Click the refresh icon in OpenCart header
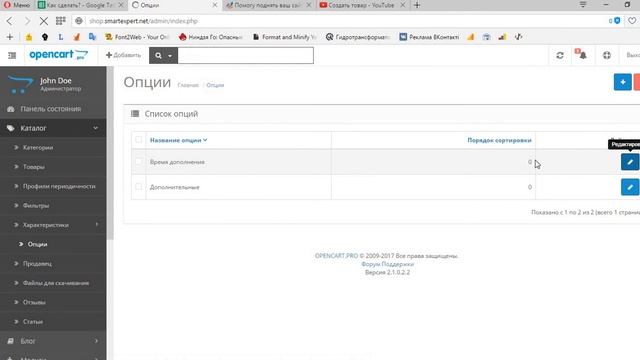The width and height of the screenshot is (640, 360). [560, 55]
